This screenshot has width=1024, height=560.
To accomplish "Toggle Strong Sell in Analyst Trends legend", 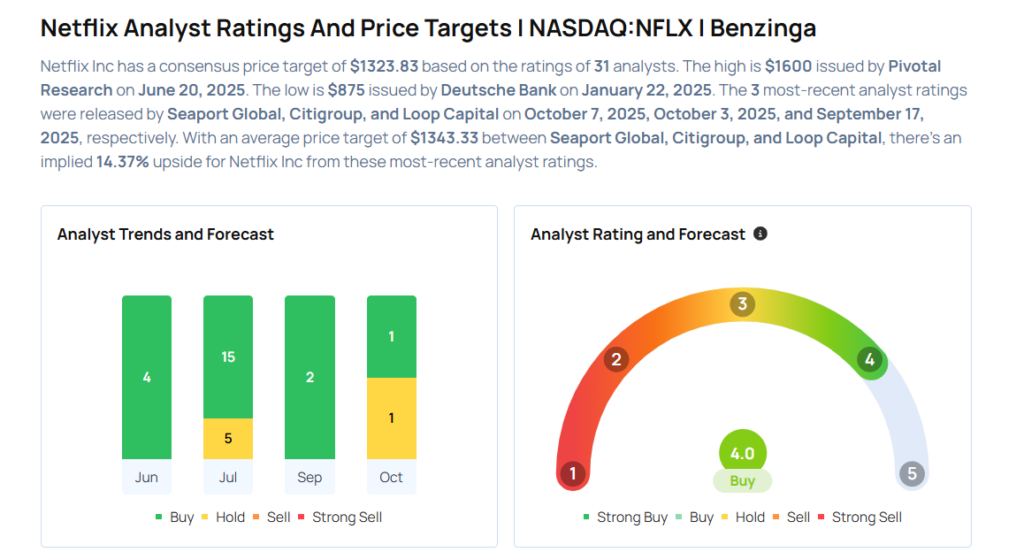I will coord(340,517).
